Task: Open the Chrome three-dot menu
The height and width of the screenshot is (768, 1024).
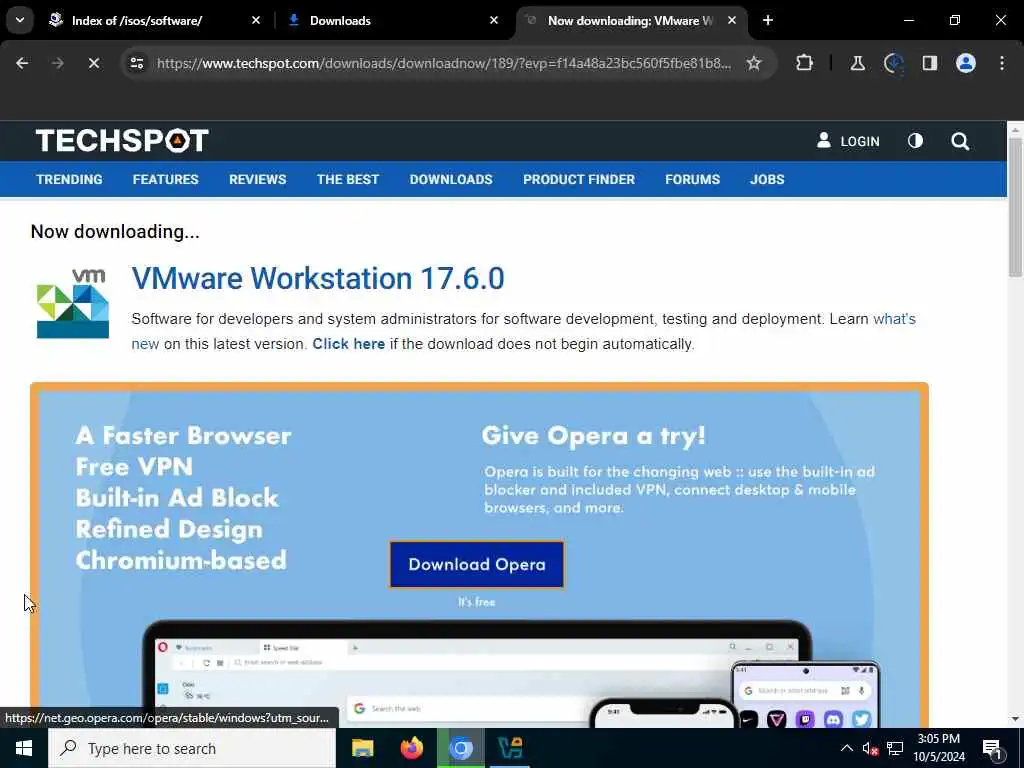Action: 1002,63
